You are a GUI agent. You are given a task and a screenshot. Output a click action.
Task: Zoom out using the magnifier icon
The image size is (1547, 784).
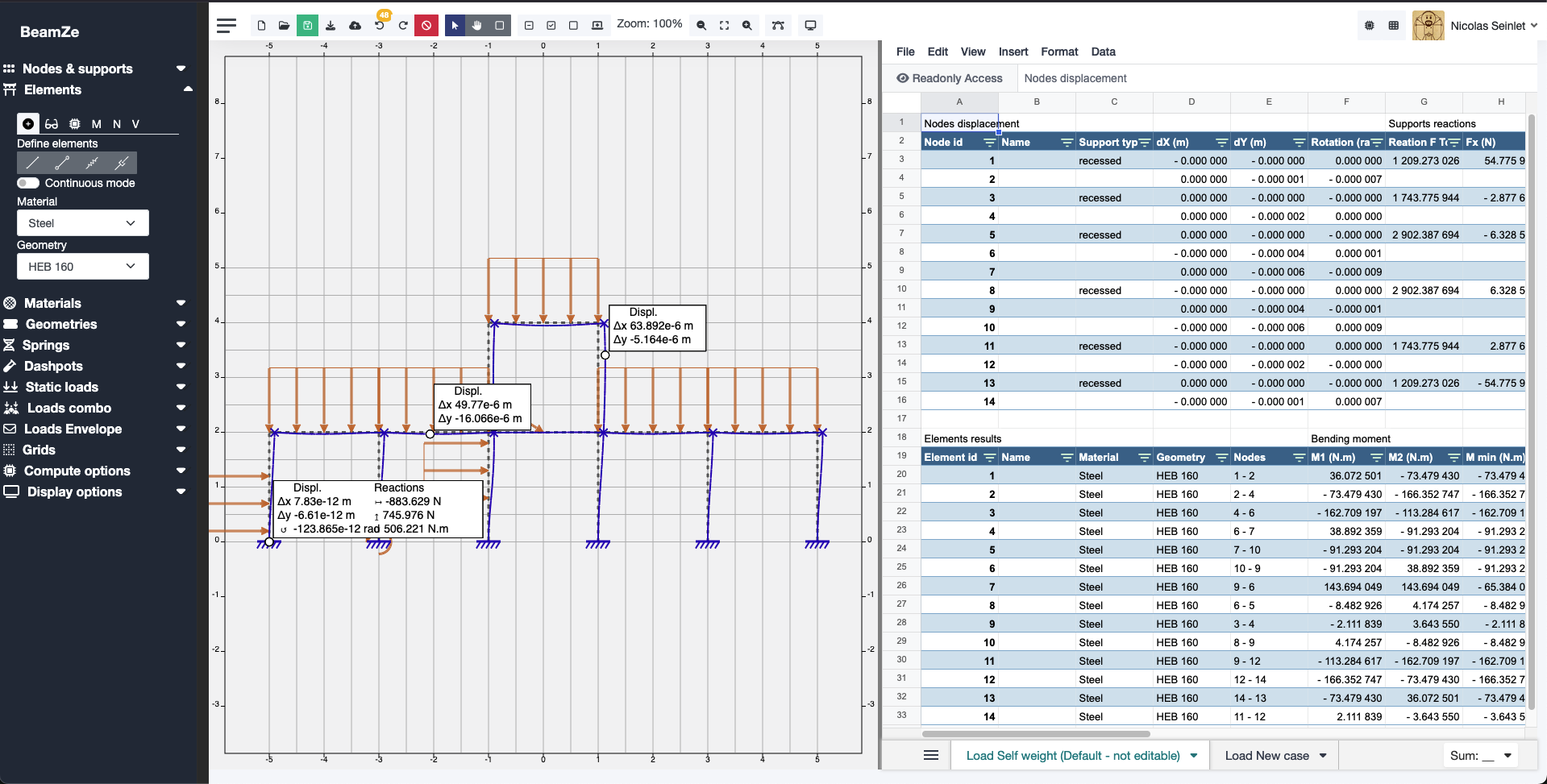701,25
